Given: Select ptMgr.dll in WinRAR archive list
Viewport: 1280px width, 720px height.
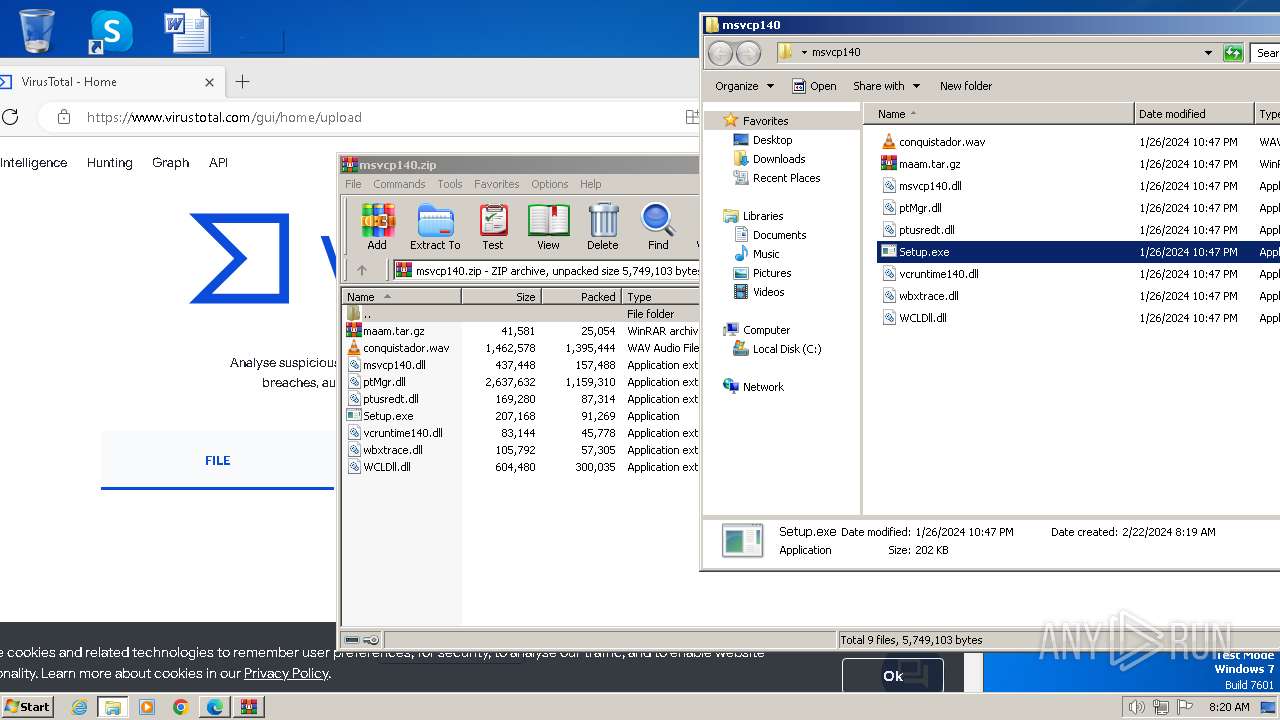Looking at the screenshot, I should (384, 382).
